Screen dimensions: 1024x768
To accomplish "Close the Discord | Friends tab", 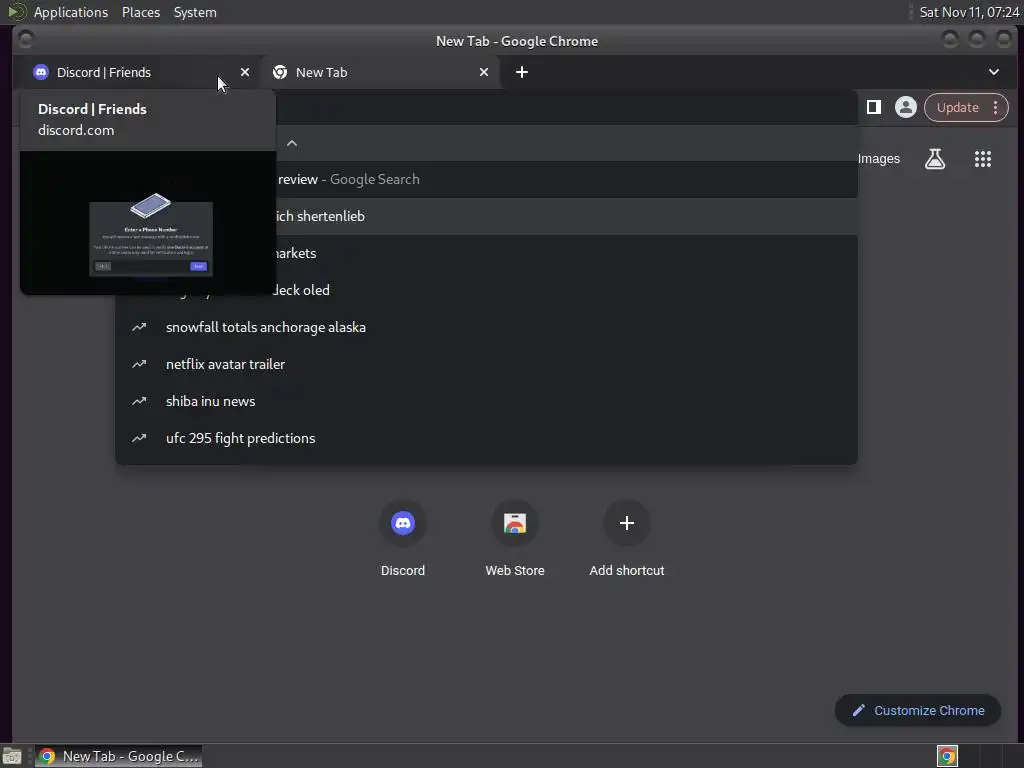I will [245, 72].
